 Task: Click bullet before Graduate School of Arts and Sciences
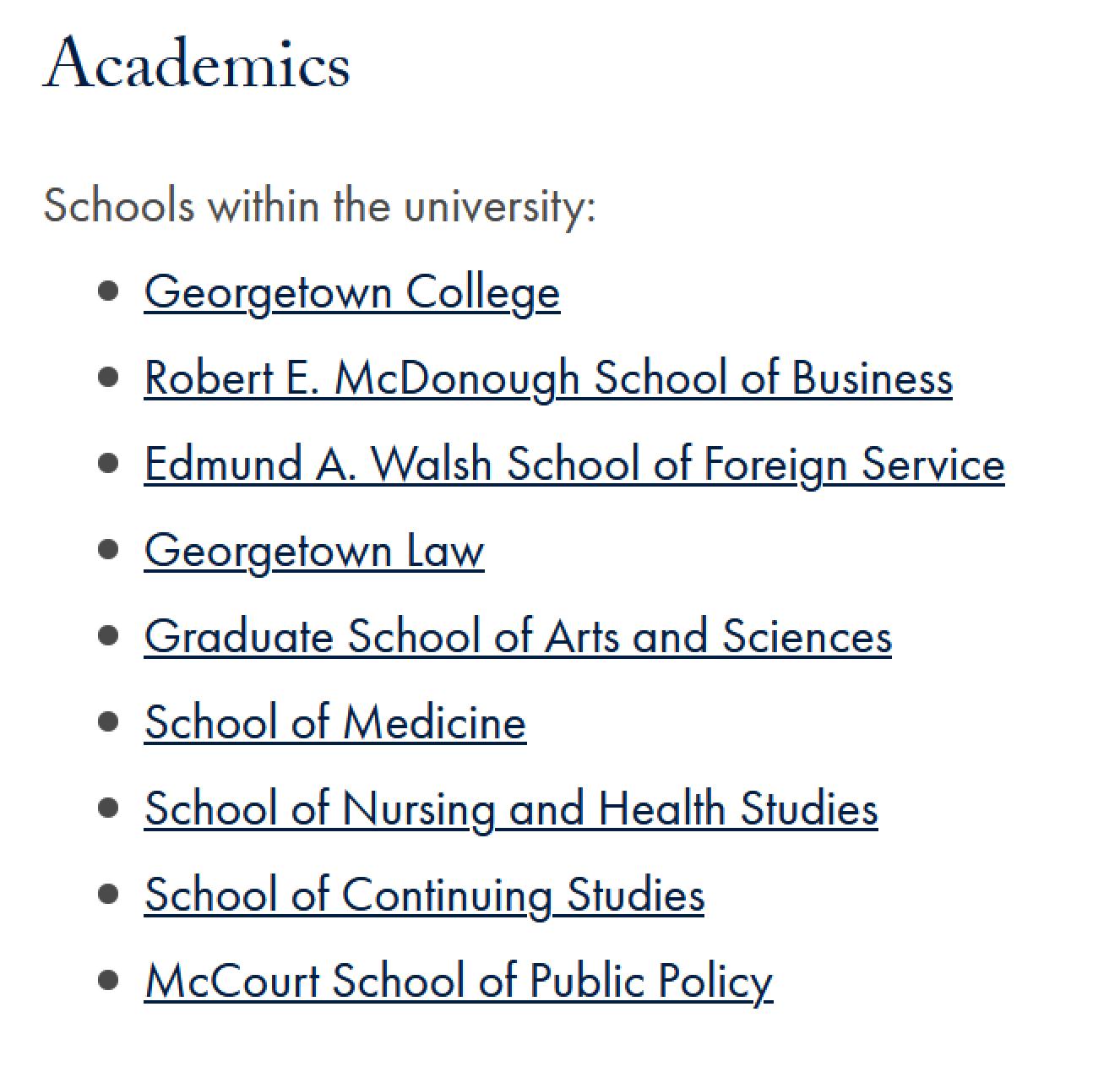pos(108,635)
